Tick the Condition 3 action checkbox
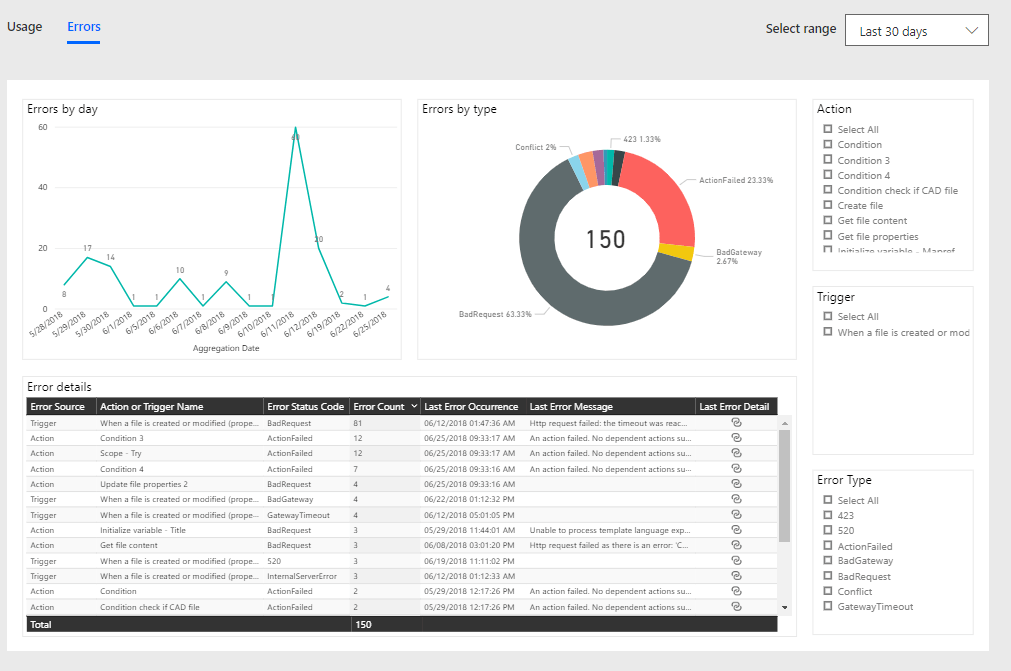This screenshot has width=1011, height=671. coord(828,160)
